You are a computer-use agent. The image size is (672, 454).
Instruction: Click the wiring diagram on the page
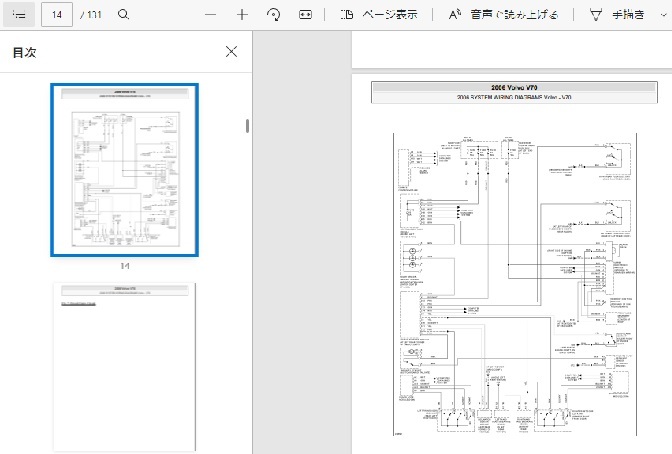515,284
